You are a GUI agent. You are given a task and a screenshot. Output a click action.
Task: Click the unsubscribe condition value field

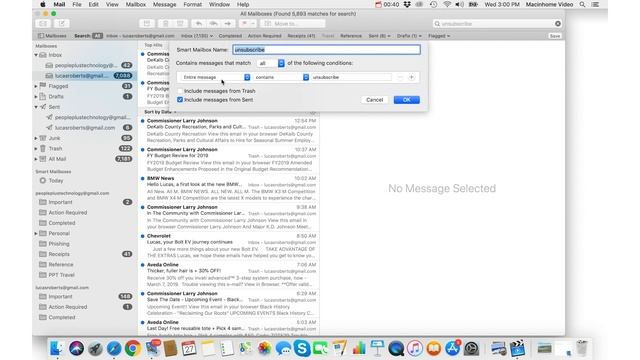click(351, 77)
